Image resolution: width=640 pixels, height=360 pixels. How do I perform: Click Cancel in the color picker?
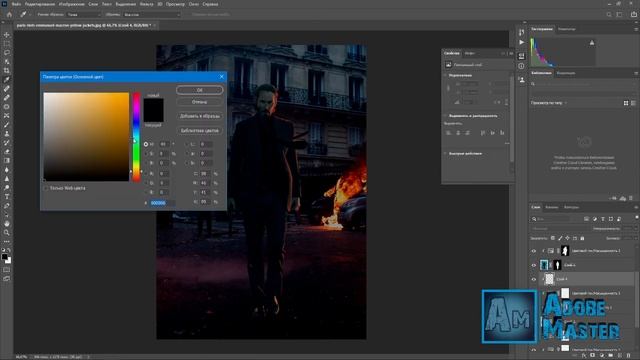[x=200, y=102]
